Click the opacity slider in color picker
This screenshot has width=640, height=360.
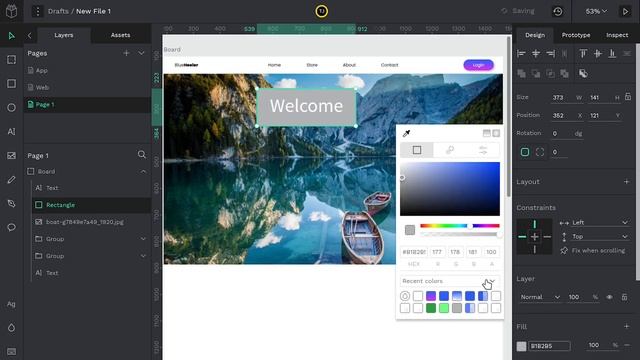tap(460, 234)
